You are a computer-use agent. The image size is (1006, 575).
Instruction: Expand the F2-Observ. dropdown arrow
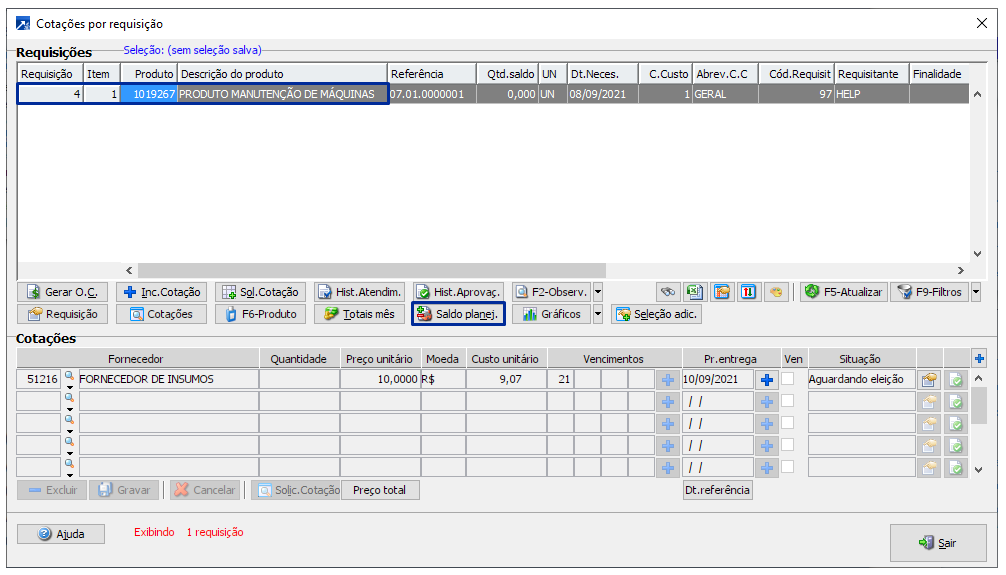[598, 292]
